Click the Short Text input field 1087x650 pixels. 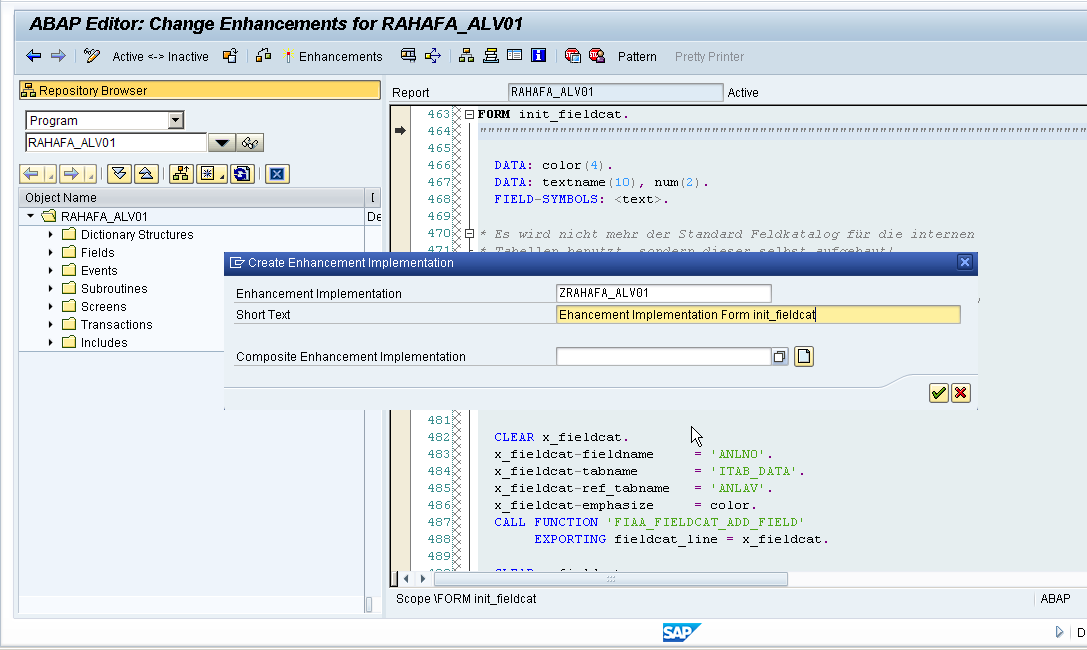pos(755,314)
